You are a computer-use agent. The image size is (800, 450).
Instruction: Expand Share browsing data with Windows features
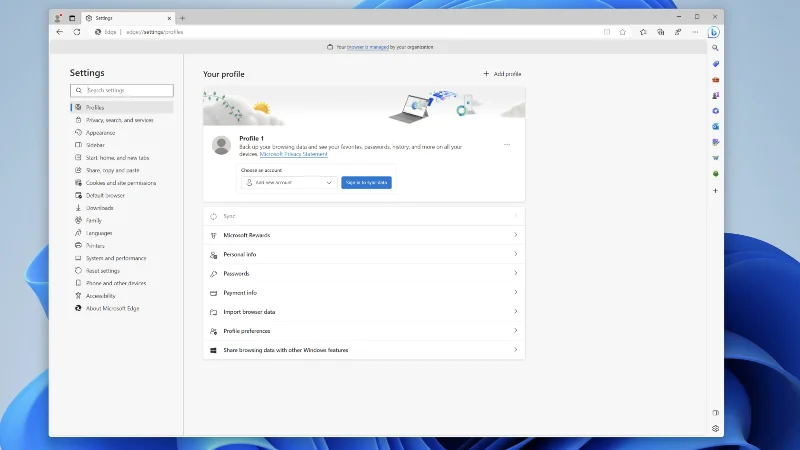(364, 350)
